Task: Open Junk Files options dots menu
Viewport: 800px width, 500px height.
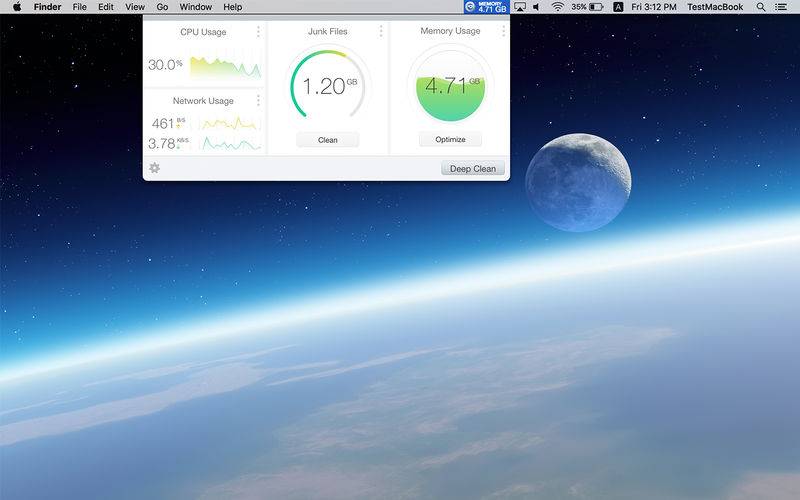Action: [x=381, y=31]
